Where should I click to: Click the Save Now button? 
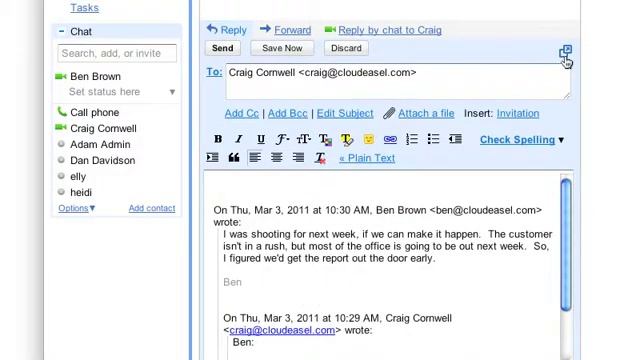pos(282,48)
